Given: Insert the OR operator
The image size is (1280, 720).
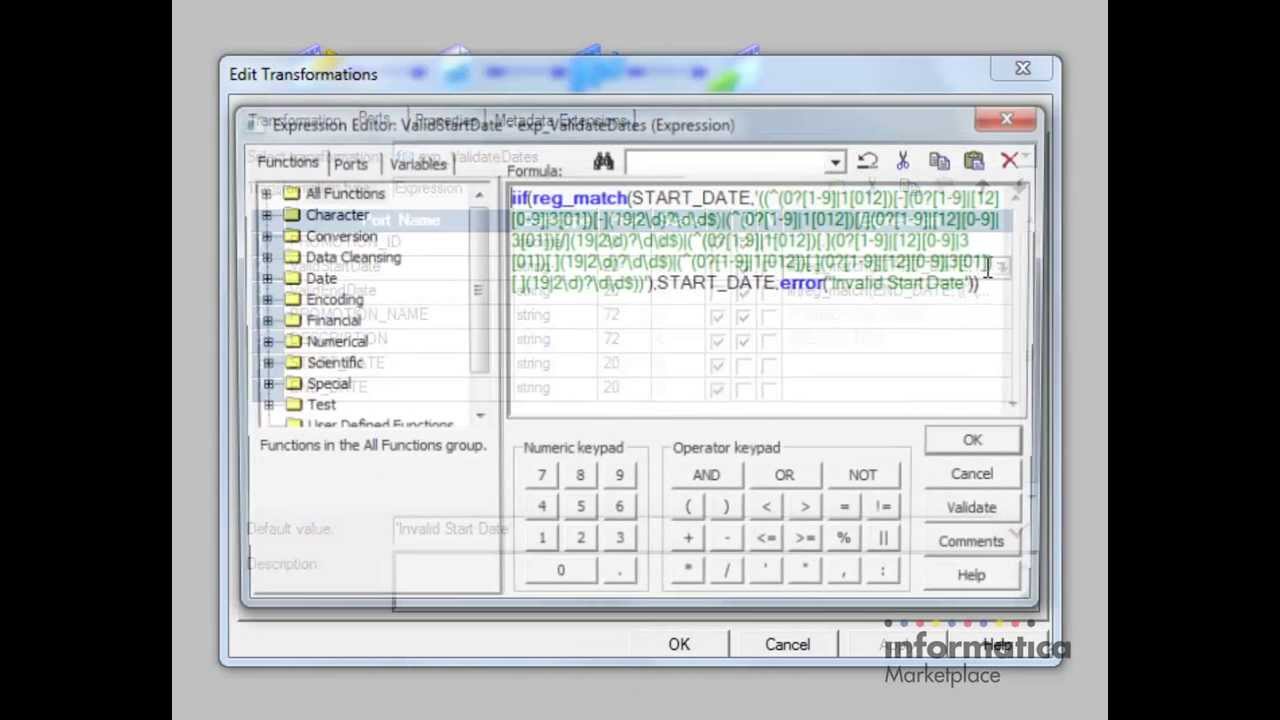Looking at the screenshot, I should click(x=784, y=475).
